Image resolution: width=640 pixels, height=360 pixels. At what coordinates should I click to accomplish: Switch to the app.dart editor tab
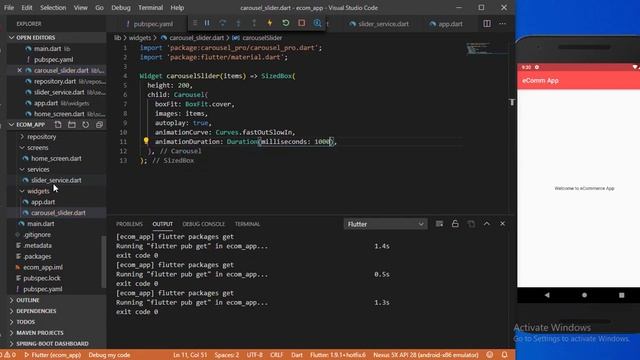pyautogui.click(x=446, y=24)
